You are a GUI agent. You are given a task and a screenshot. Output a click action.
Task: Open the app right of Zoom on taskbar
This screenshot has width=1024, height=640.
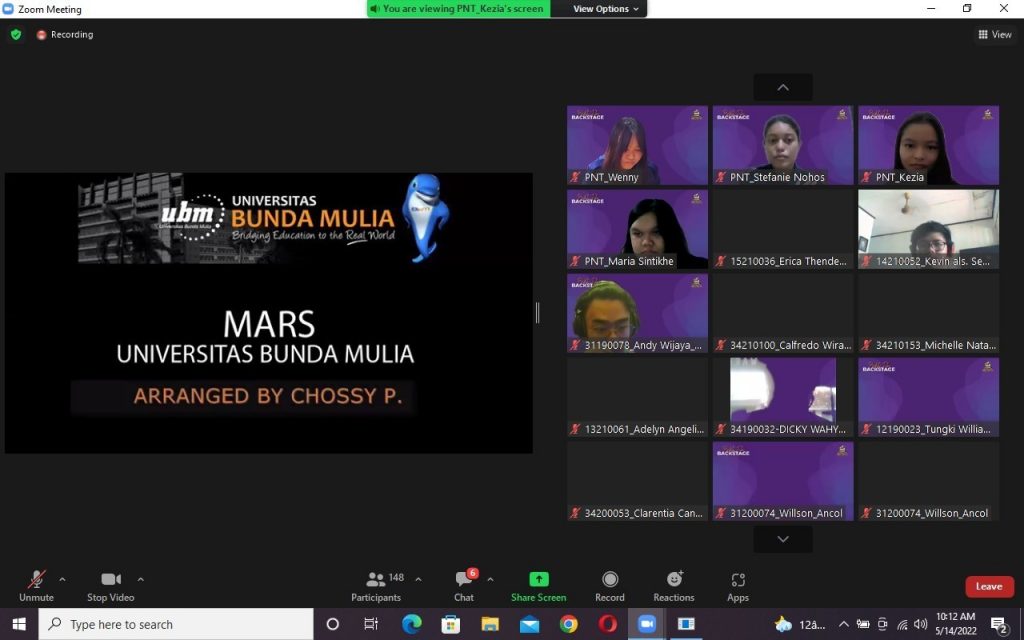[x=686, y=624]
